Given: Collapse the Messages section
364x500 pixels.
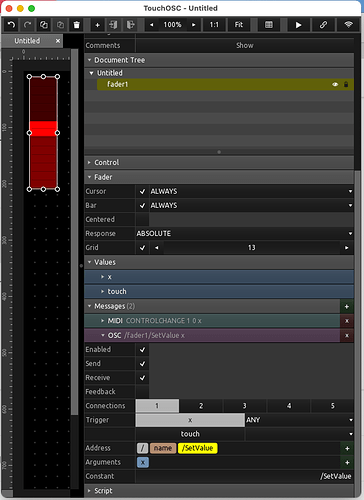Looking at the screenshot, I should click(89, 306).
